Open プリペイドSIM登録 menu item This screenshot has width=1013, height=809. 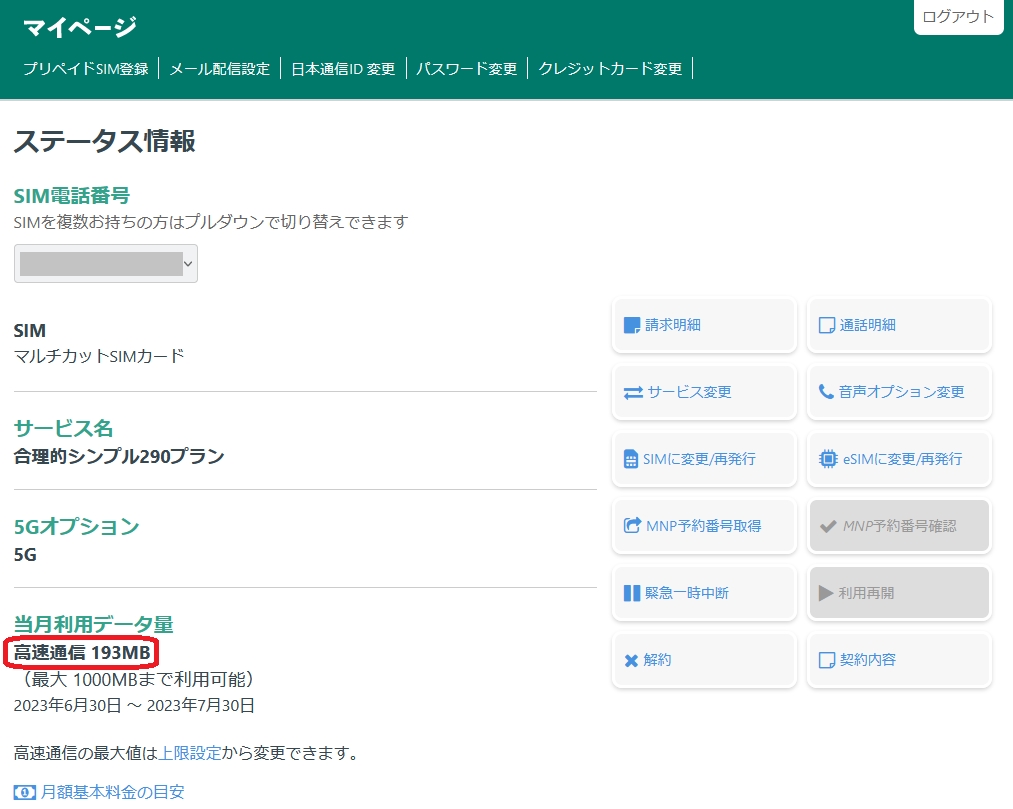(x=86, y=68)
